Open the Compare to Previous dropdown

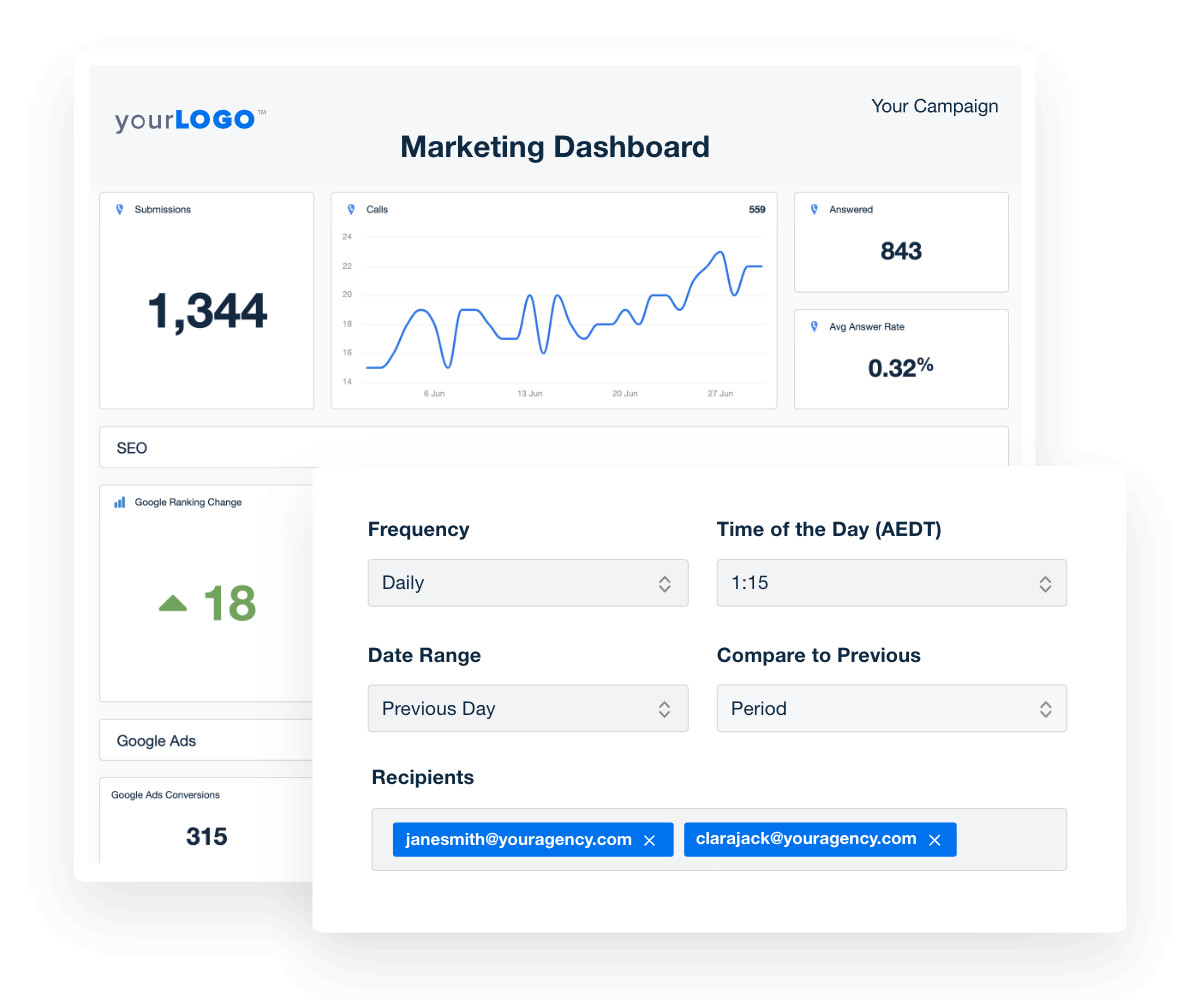point(892,708)
